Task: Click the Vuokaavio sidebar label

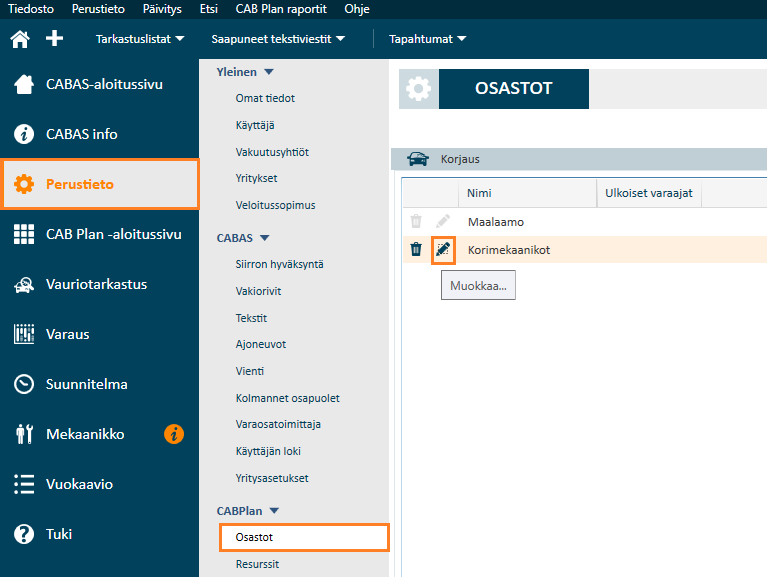Action: pos(79,484)
